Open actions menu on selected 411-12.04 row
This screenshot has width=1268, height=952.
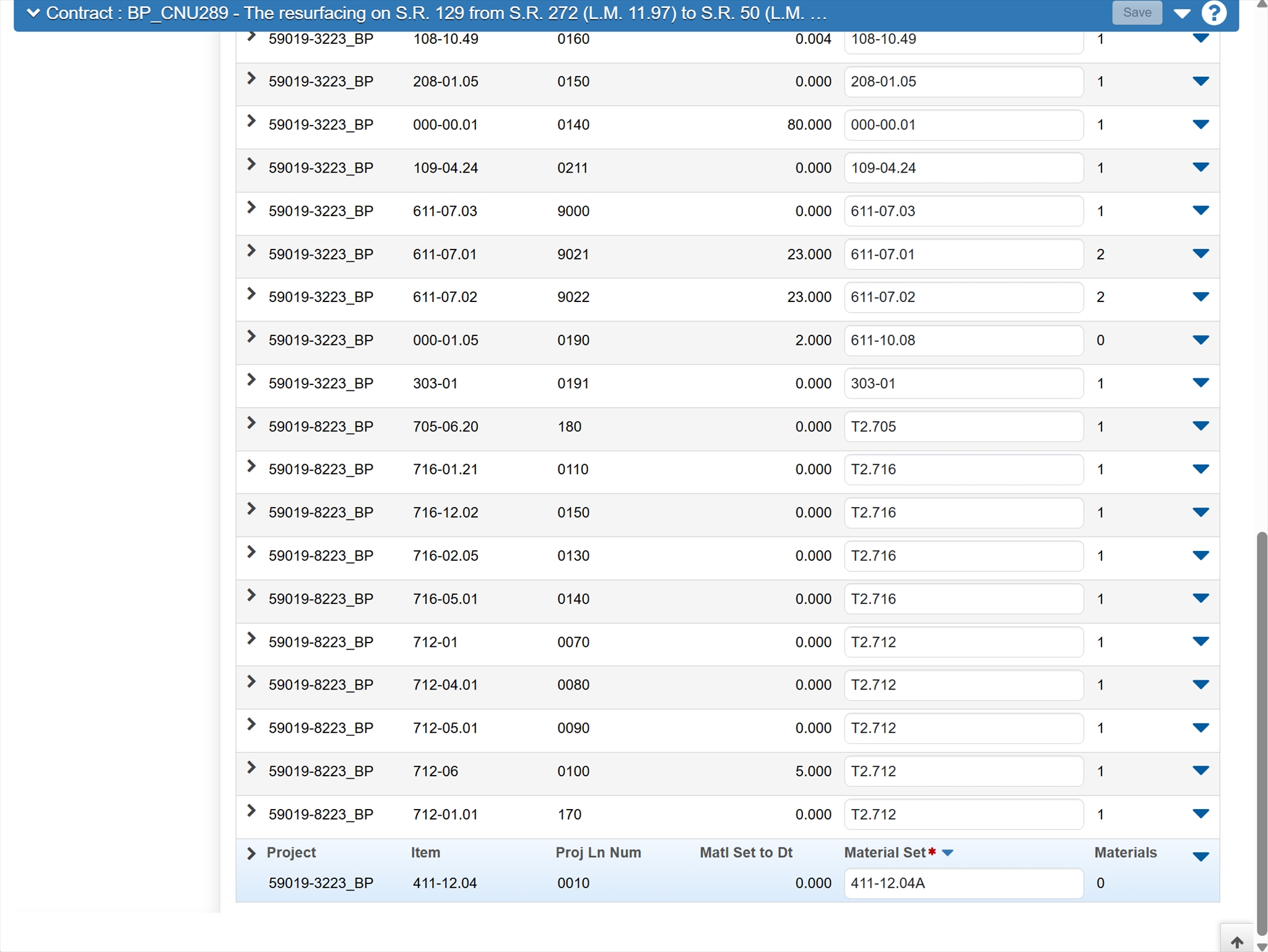(x=1200, y=857)
